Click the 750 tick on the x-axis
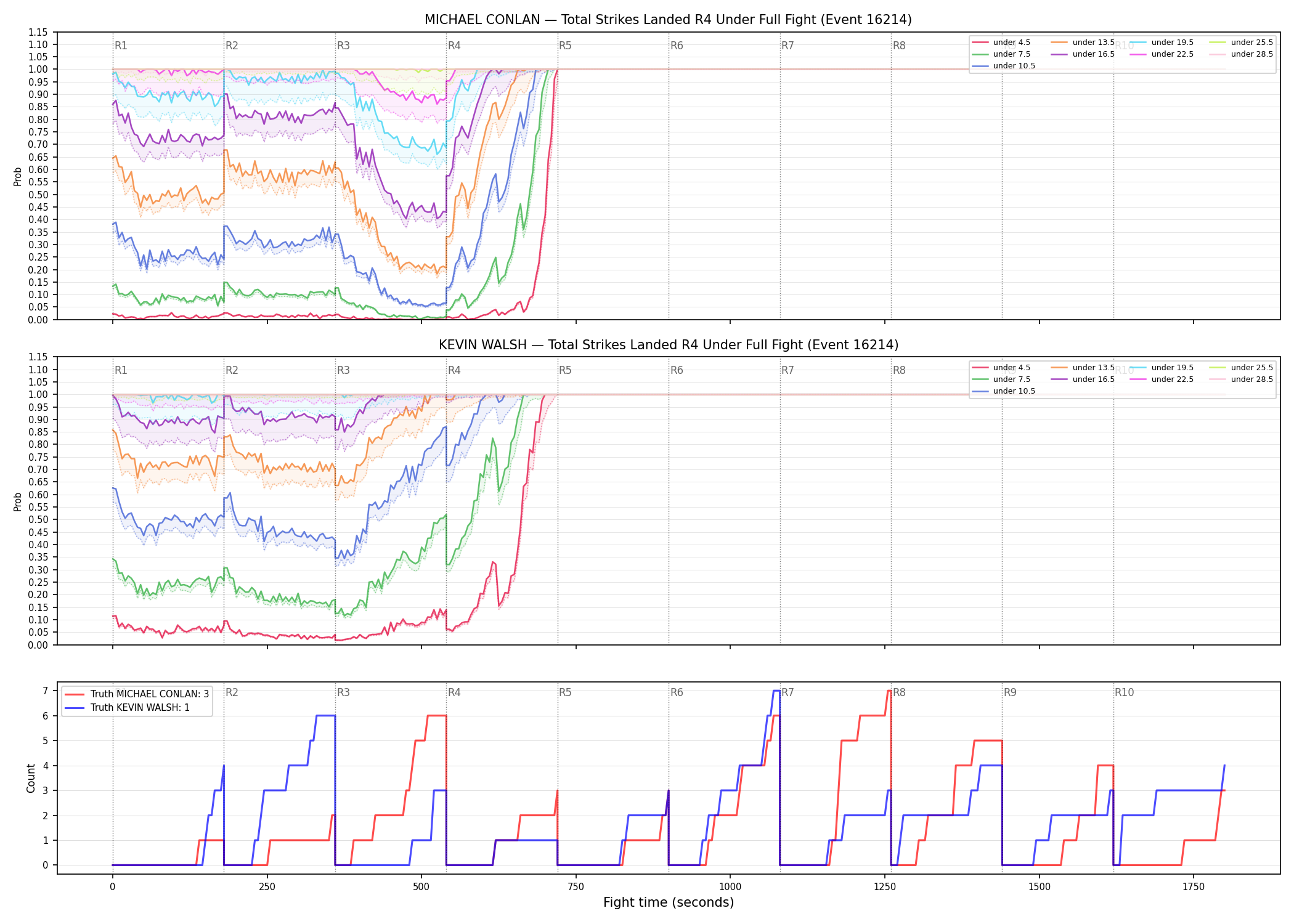The height and width of the screenshot is (924, 1294). [x=576, y=887]
